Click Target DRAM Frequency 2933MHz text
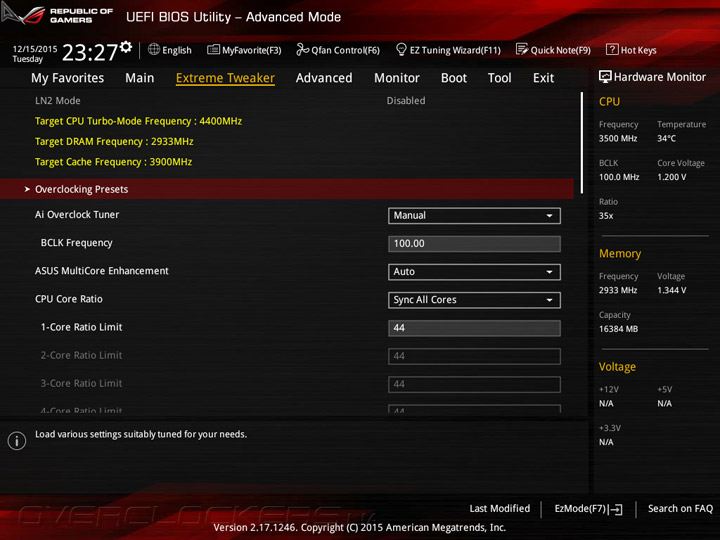 point(114,141)
